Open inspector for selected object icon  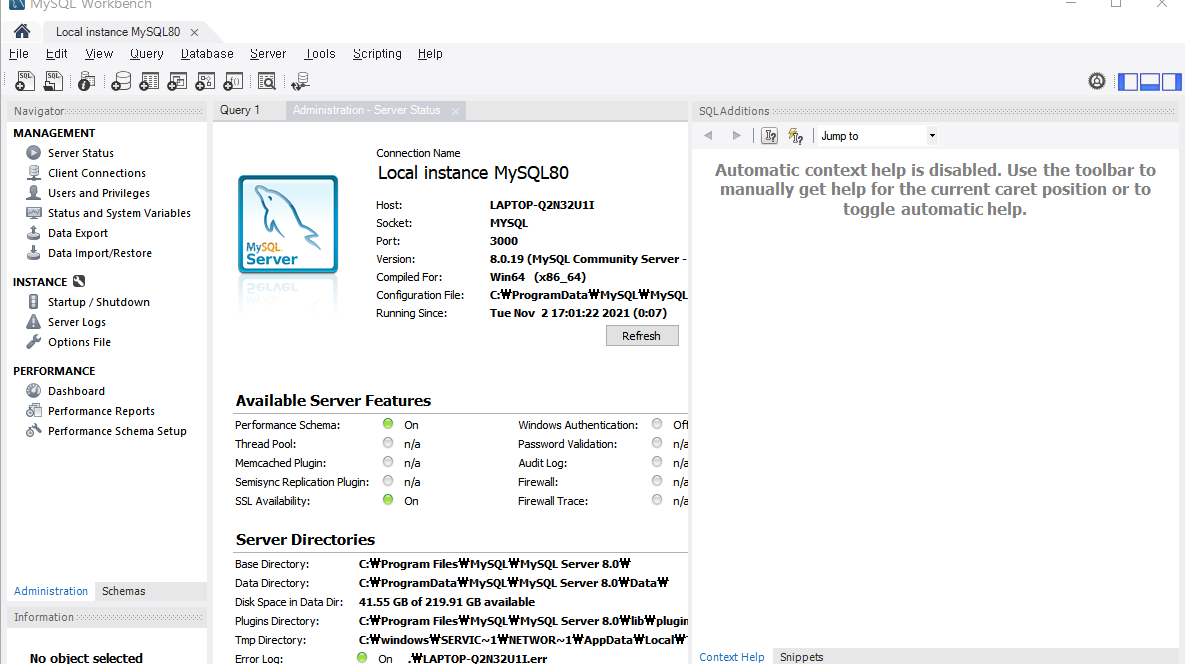[x=86, y=81]
